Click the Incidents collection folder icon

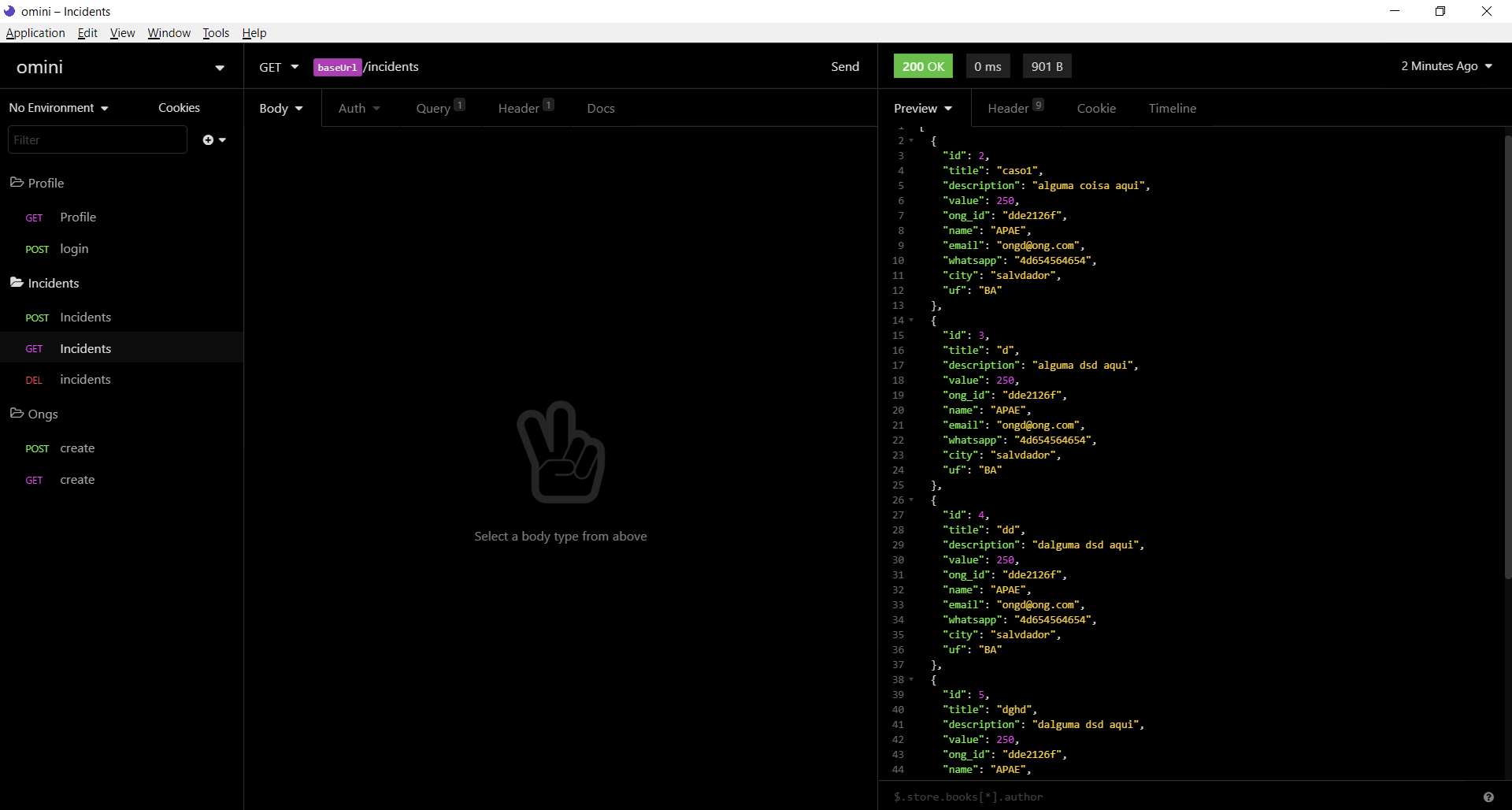coord(17,283)
